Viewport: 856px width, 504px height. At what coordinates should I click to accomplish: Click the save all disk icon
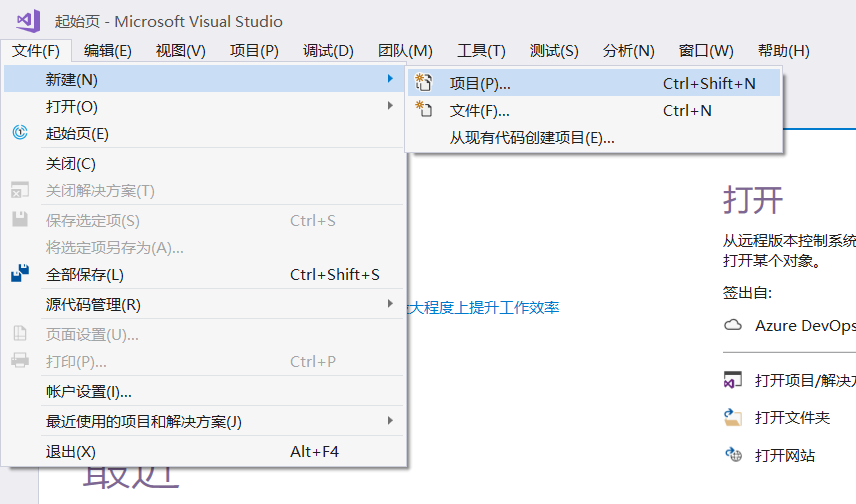(20, 274)
